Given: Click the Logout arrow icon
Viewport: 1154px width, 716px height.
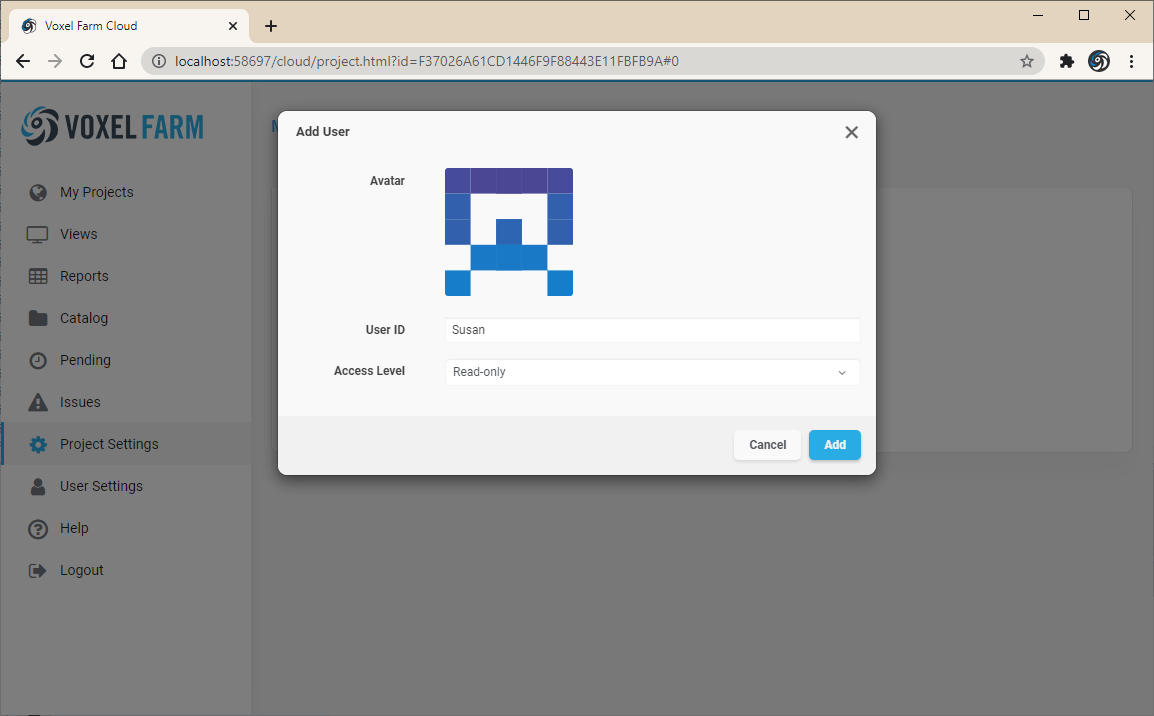Looking at the screenshot, I should coord(38,570).
